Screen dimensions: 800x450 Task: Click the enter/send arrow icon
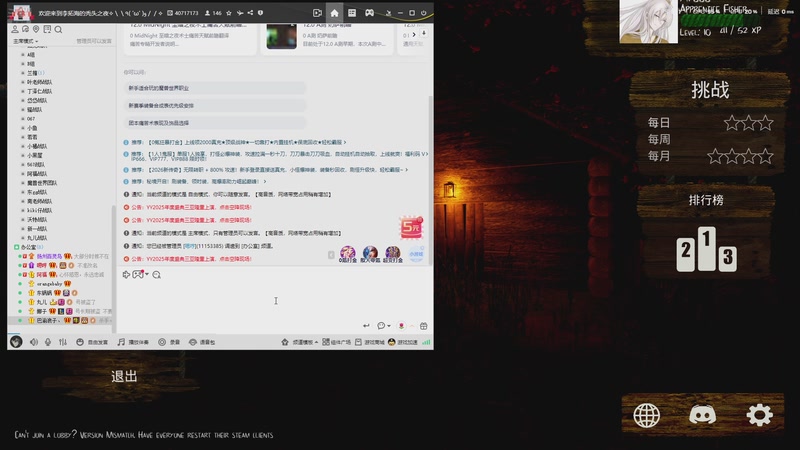366,326
